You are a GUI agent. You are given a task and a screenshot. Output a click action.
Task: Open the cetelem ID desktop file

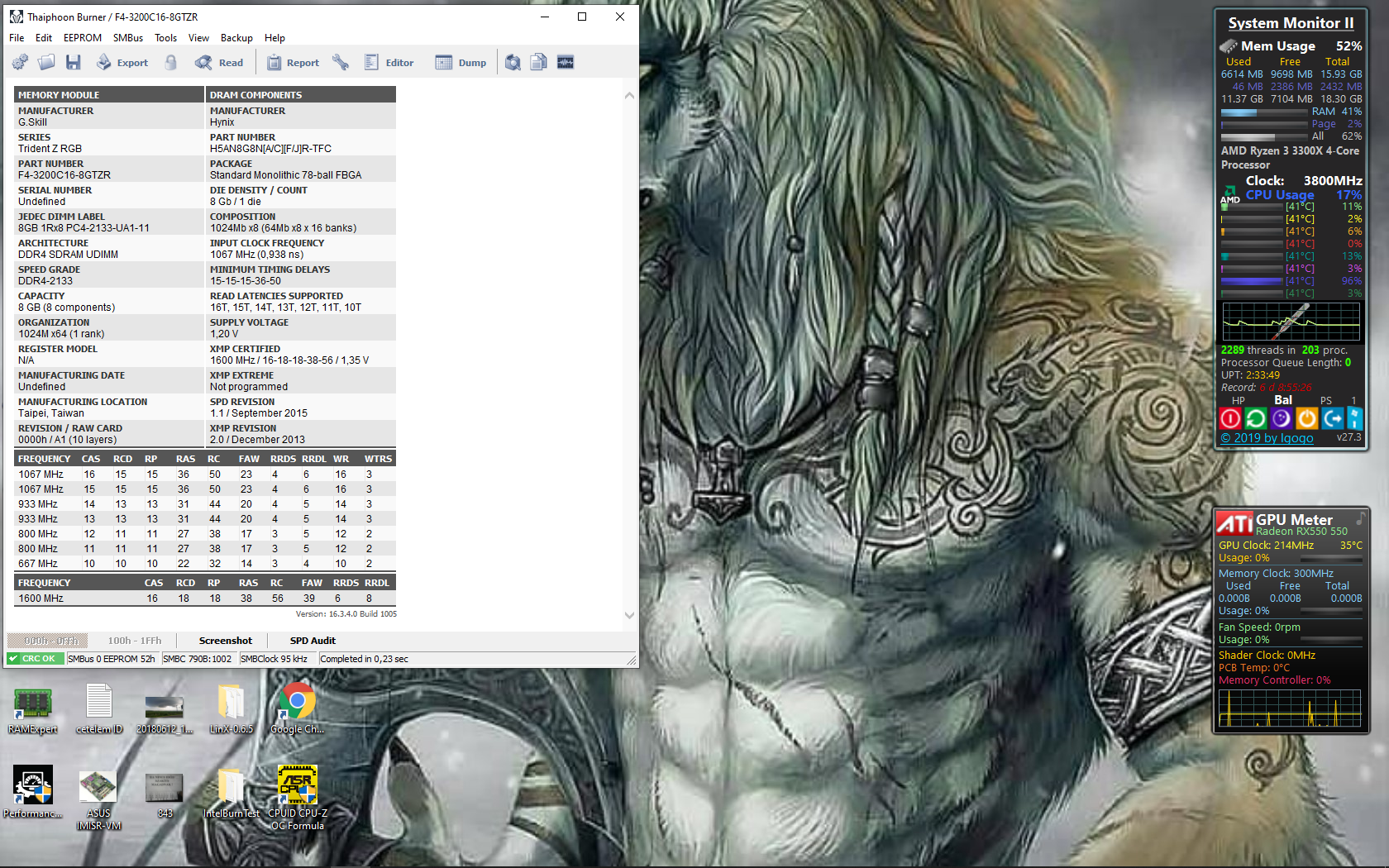(99, 710)
